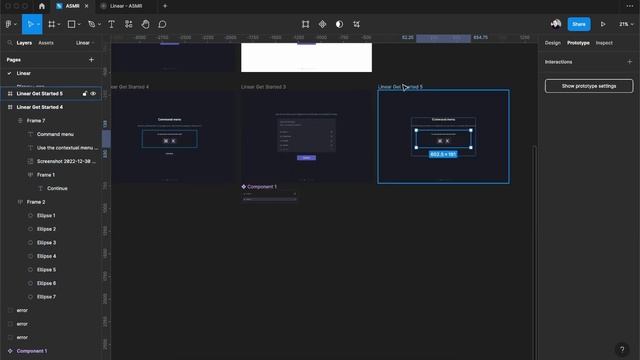Open the top-right ellipsis menu

coord(630,6)
